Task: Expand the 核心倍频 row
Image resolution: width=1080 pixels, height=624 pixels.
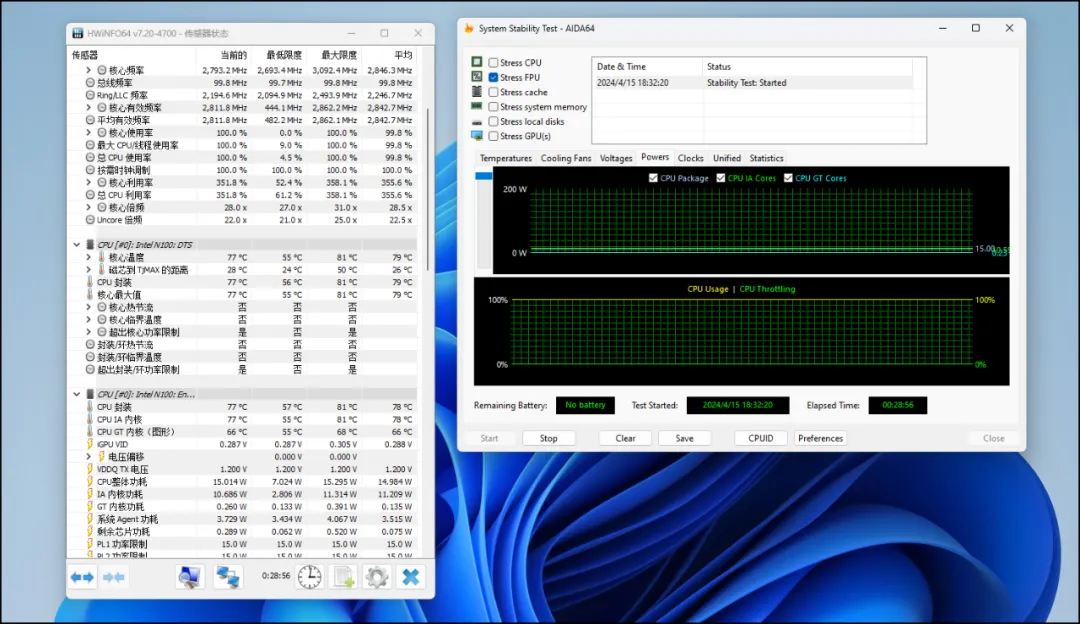Action: click(x=88, y=207)
